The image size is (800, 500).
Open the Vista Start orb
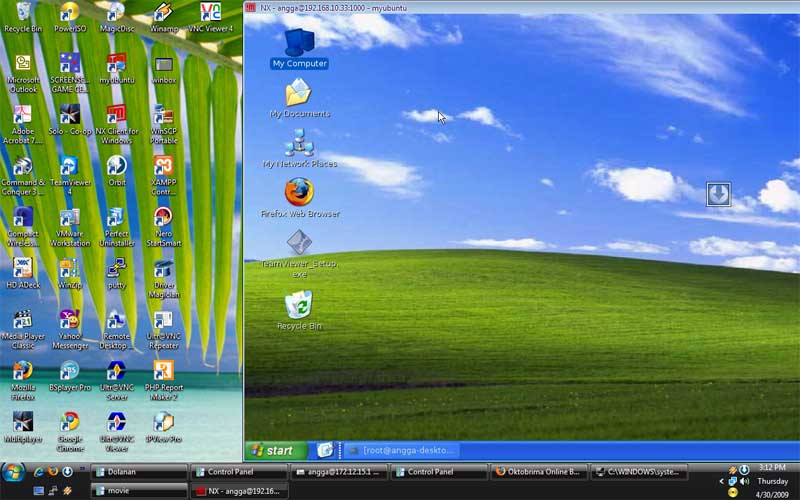point(13,472)
